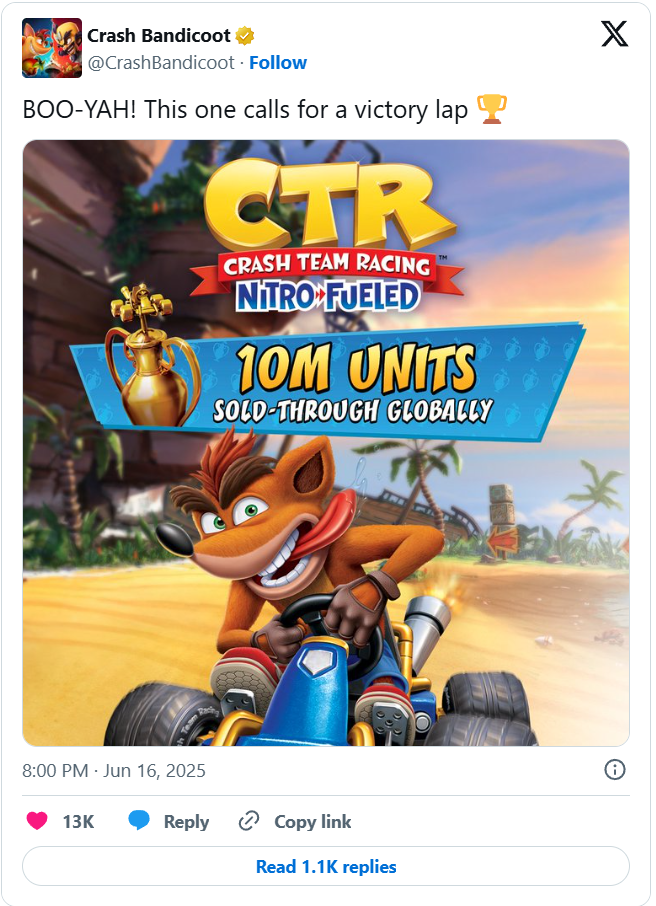This screenshot has height=906, width=656.
Task: Open the @CrashBandicoot handle link
Action: point(161,62)
